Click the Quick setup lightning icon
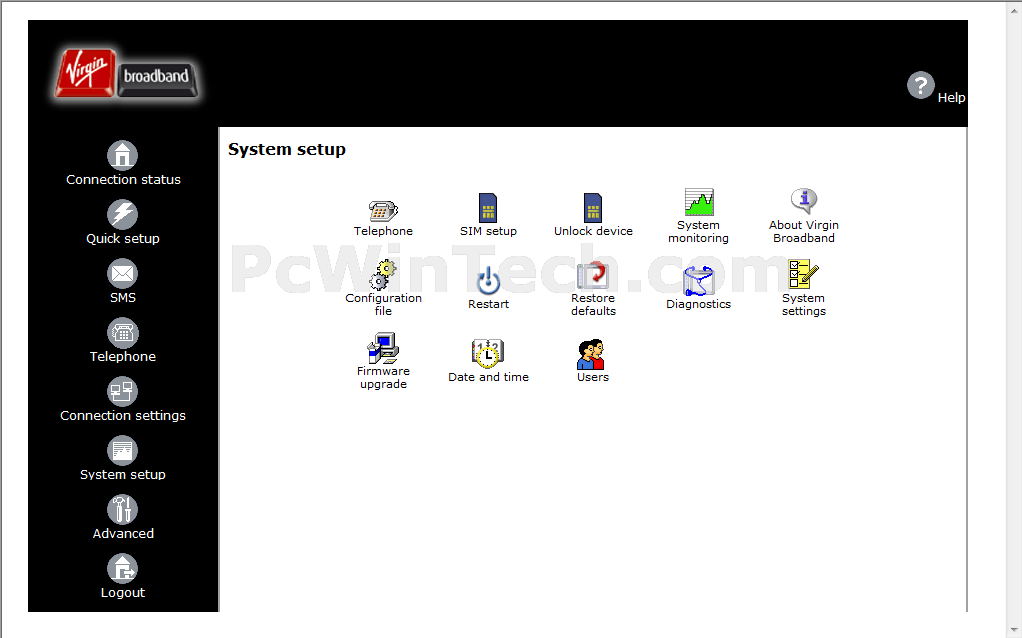Screen dimensions: 1022x638 (123, 214)
